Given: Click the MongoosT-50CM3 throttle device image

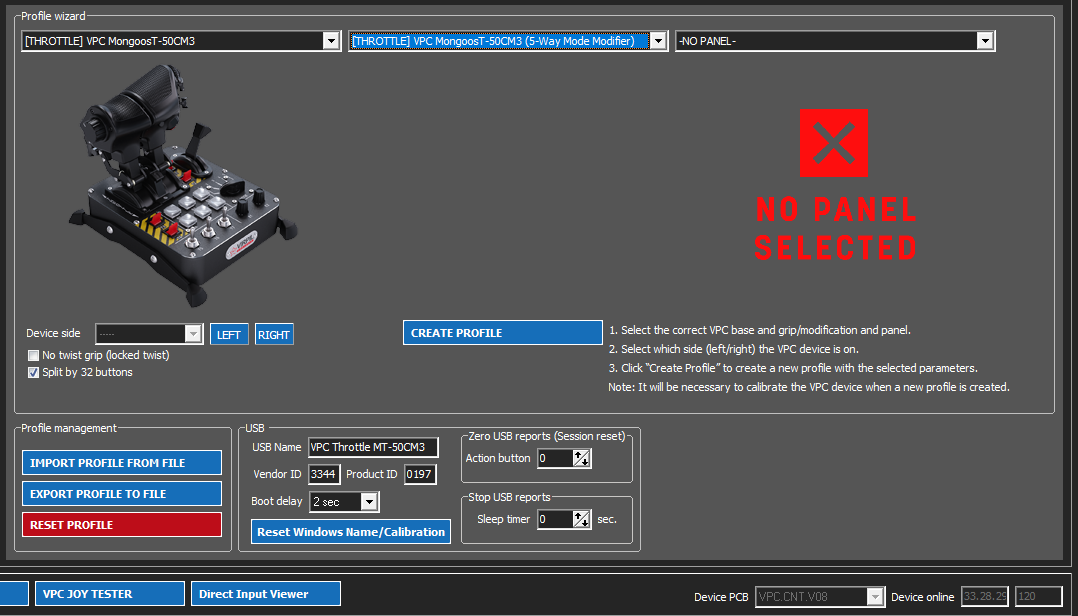Looking at the screenshot, I should (183, 184).
